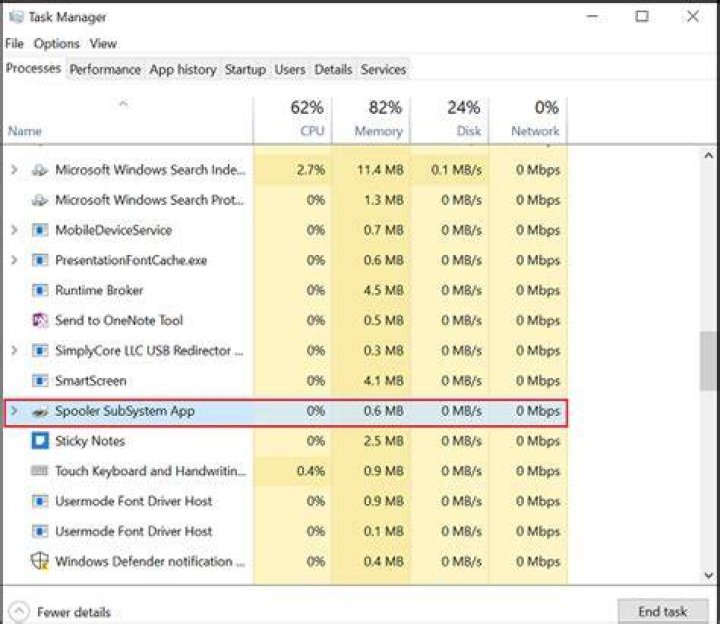Screen dimensions: 720x624
Task: Click the vertical scrollbar thumb
Action: pos(709,361)
